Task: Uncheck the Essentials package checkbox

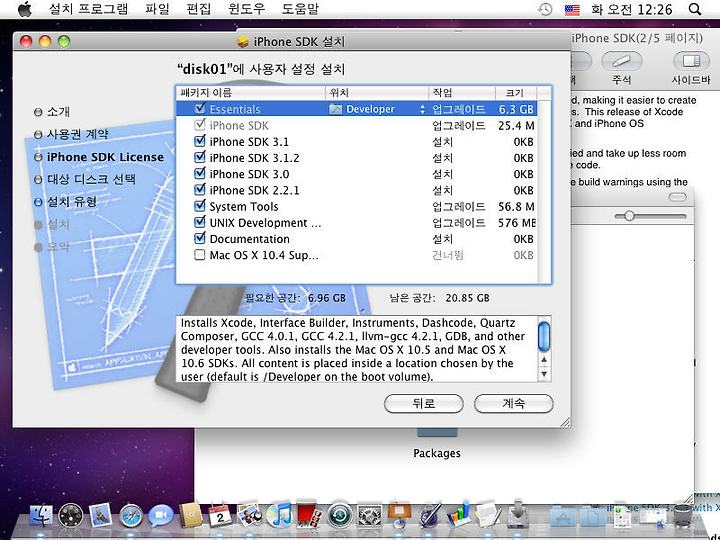Action: (200, 108)
